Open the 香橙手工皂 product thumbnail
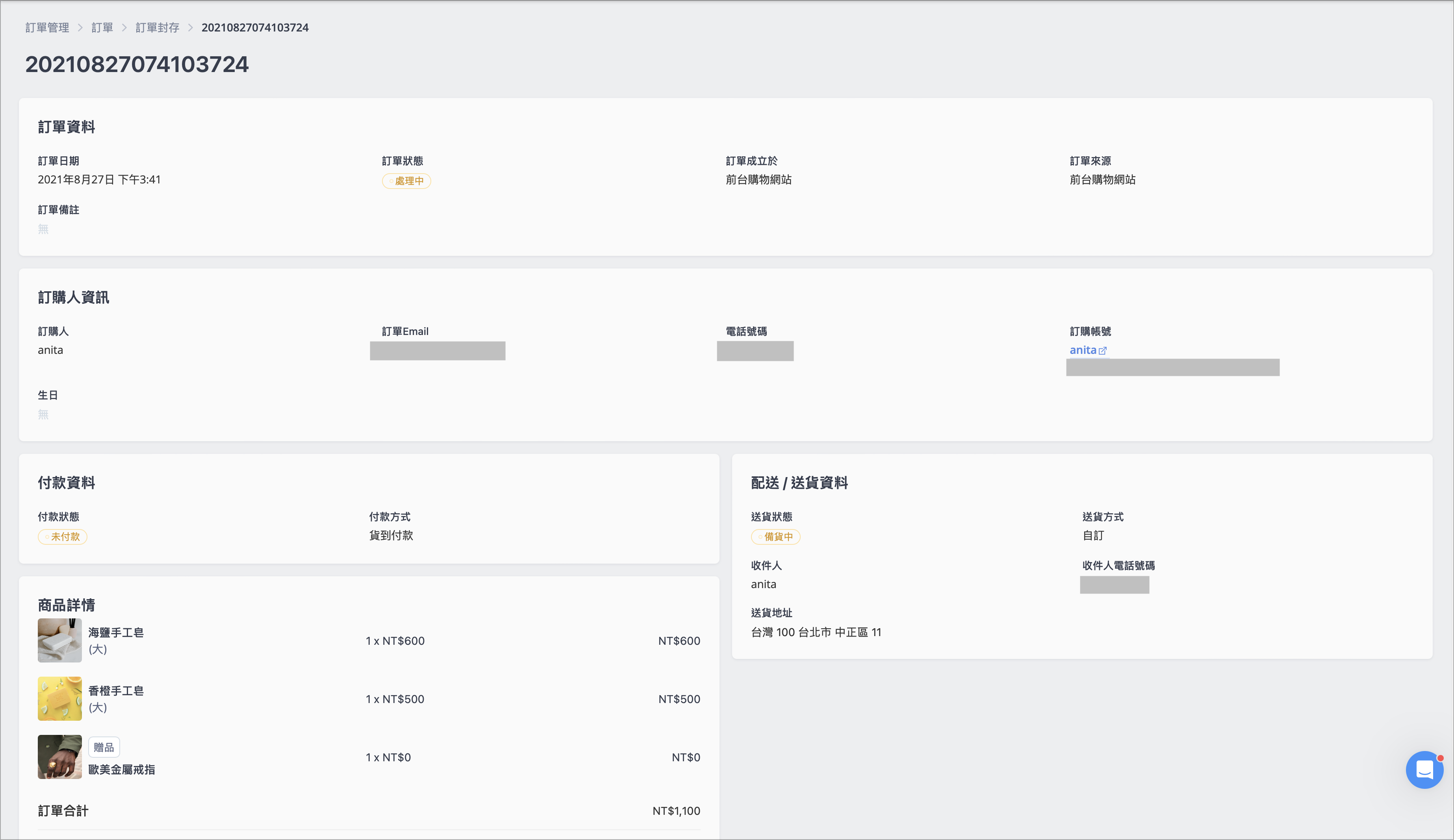This screenshot has height=840, width=1454. (x=59, y=699)
